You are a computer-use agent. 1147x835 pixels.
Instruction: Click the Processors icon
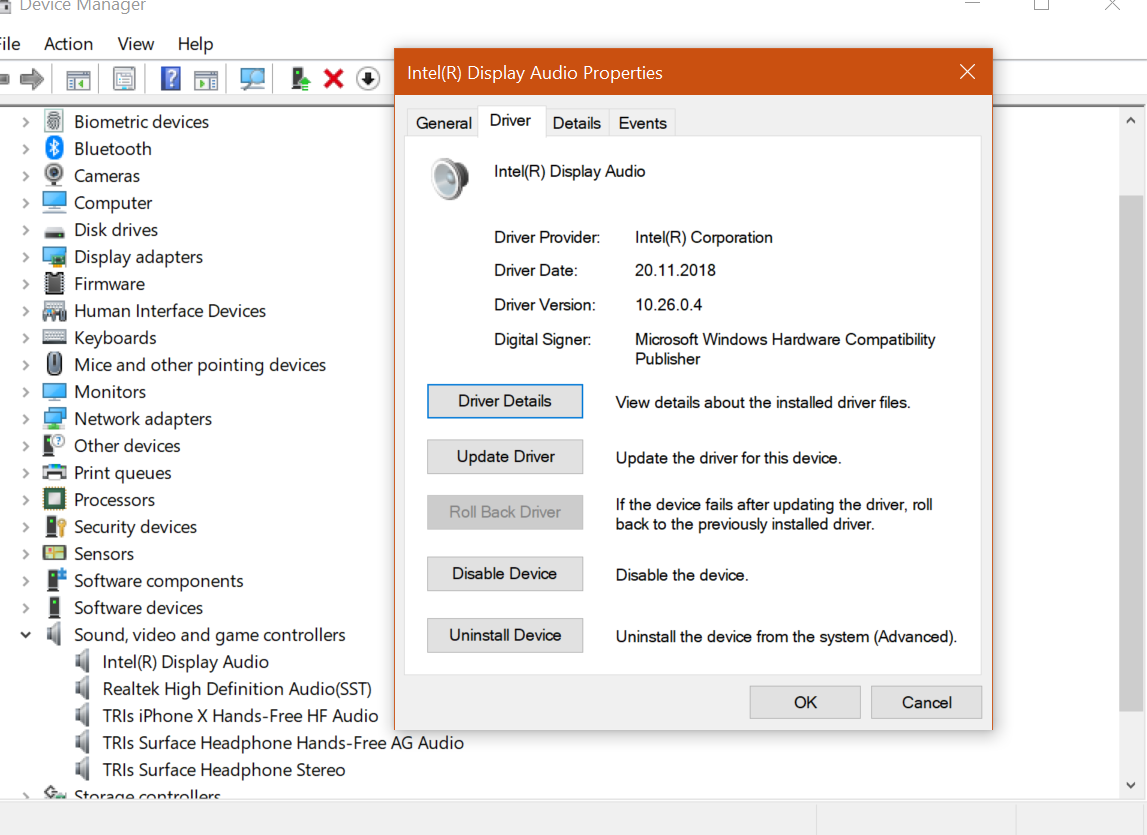[x=54, y=499]
